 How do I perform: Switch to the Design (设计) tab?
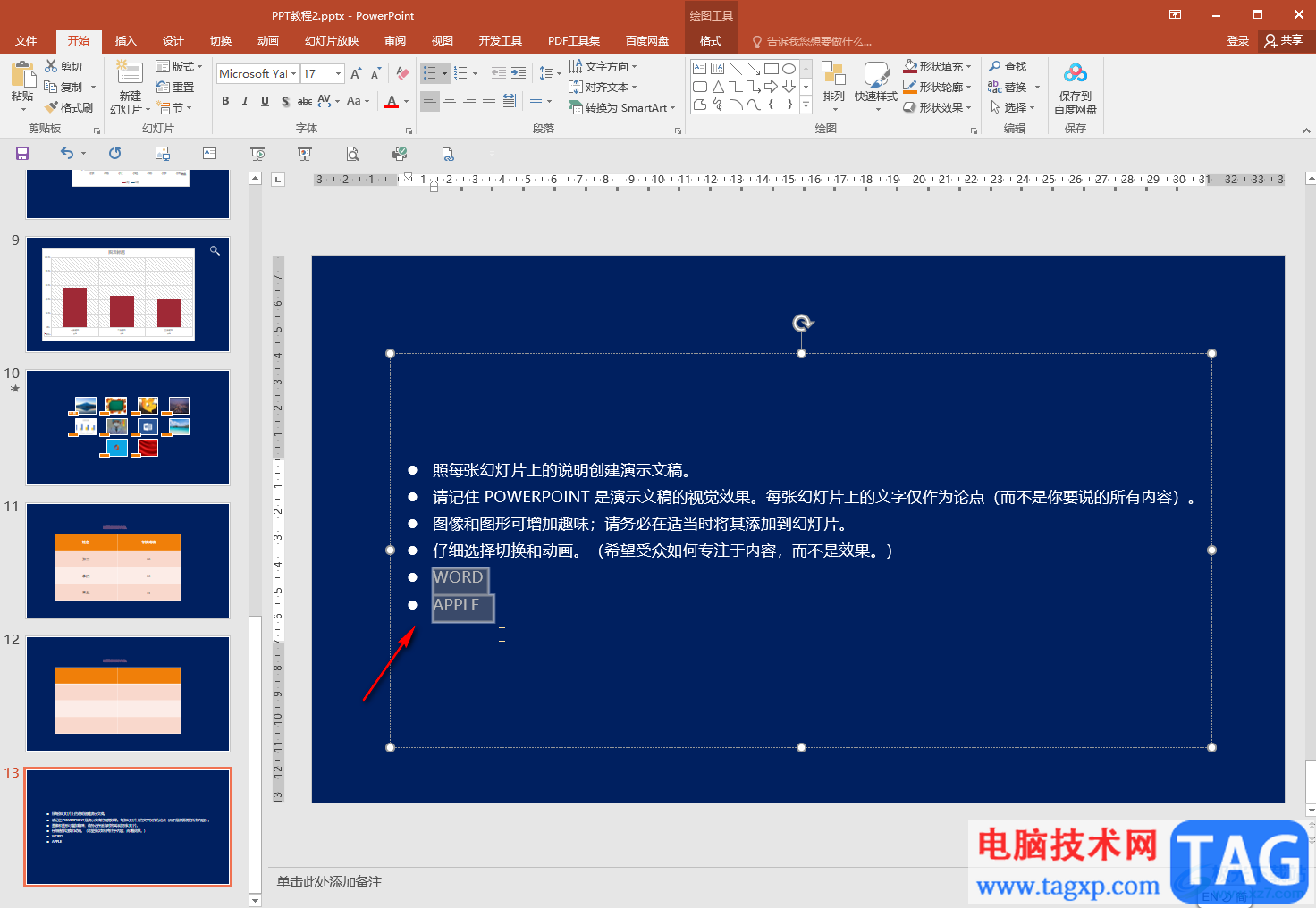point(173,41)
